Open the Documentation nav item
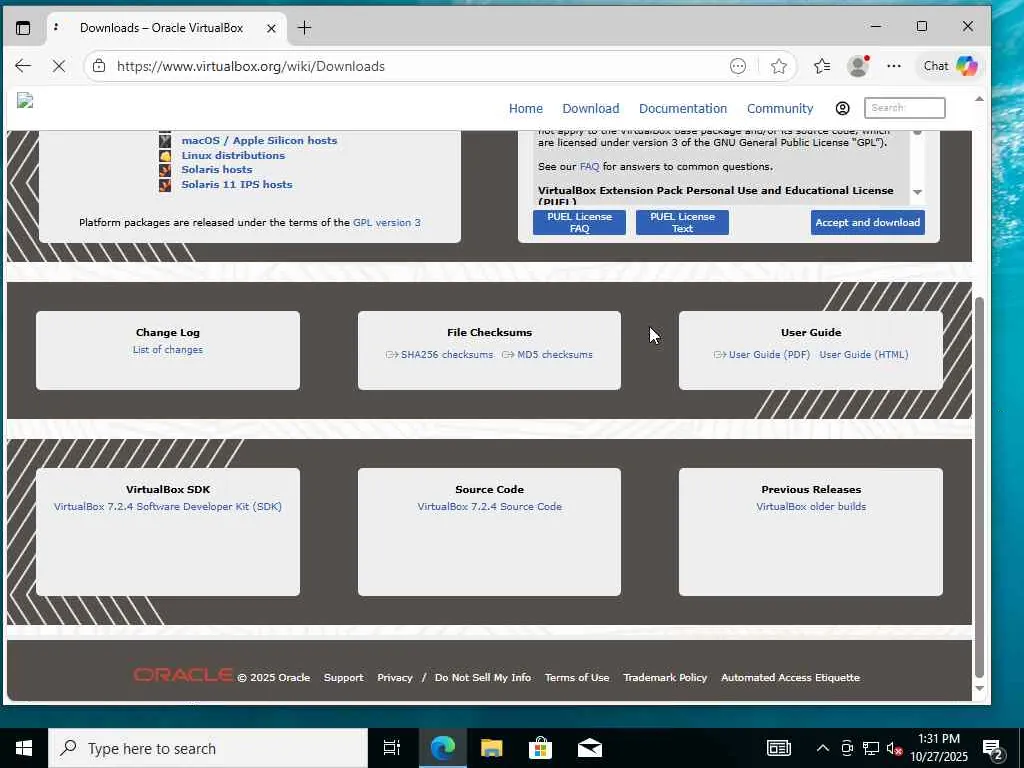This screenshot has width=1024, height=768. pos(682,108)
